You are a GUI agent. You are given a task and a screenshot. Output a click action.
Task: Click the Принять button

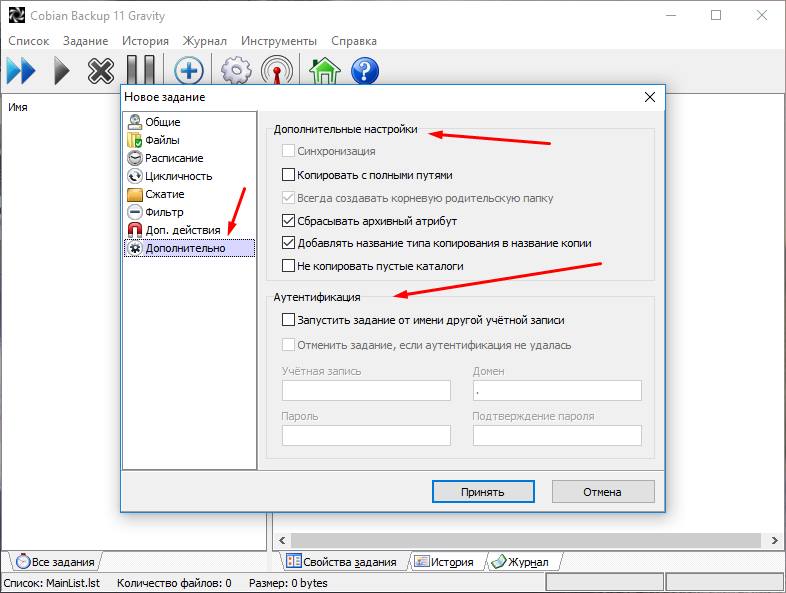point(483,492)
